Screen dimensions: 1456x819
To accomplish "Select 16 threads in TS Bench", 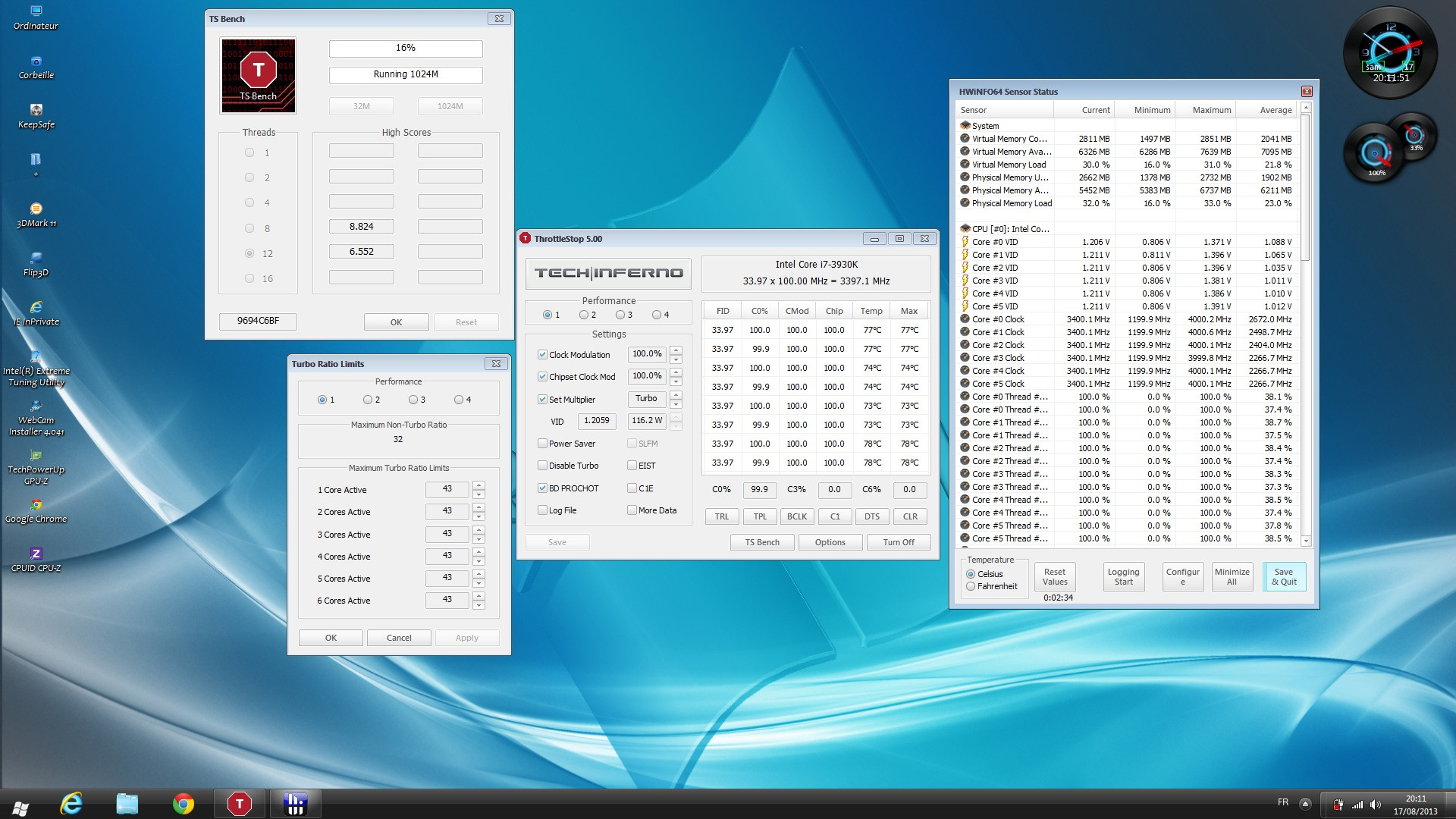I will pos(249,278).
